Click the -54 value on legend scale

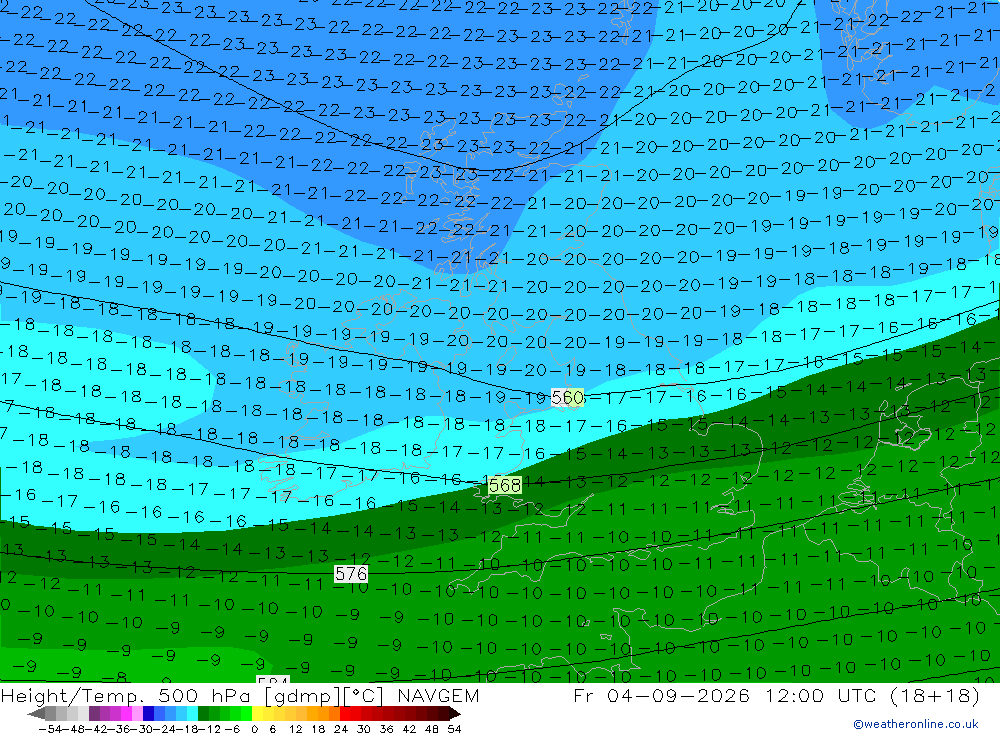click(50, 729)
